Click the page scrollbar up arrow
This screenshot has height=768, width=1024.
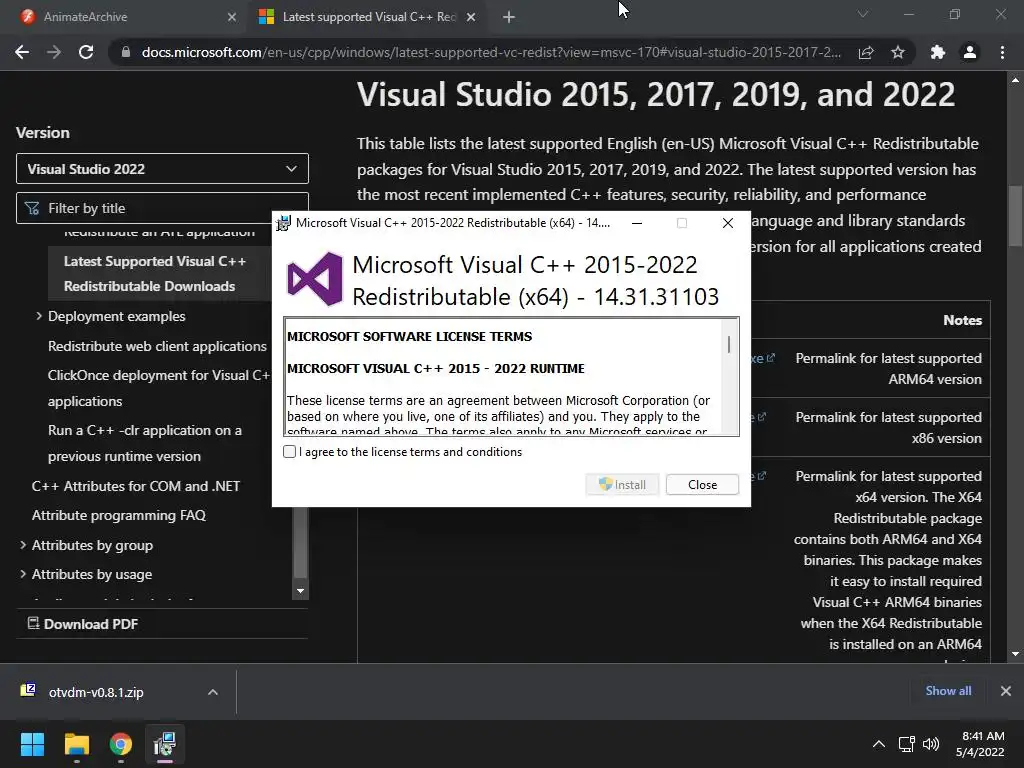pos(1015,80)
